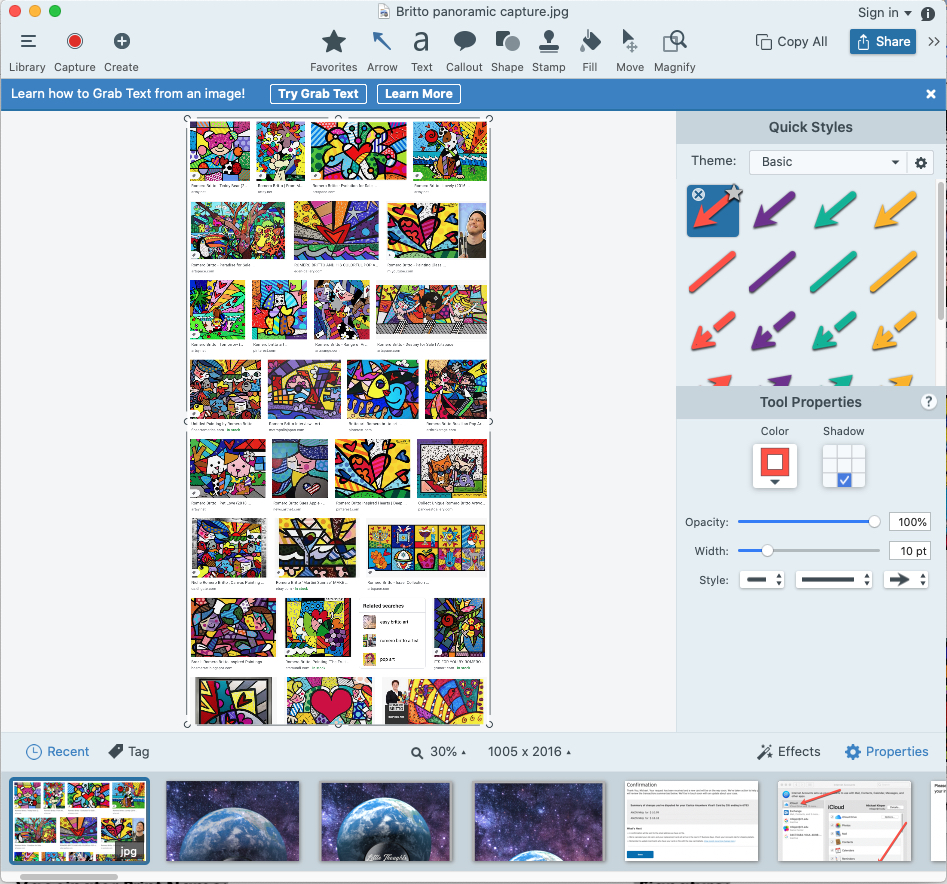Click Try Grab Text button
Screen dimensions: 947x884
[x=318, y=94]
